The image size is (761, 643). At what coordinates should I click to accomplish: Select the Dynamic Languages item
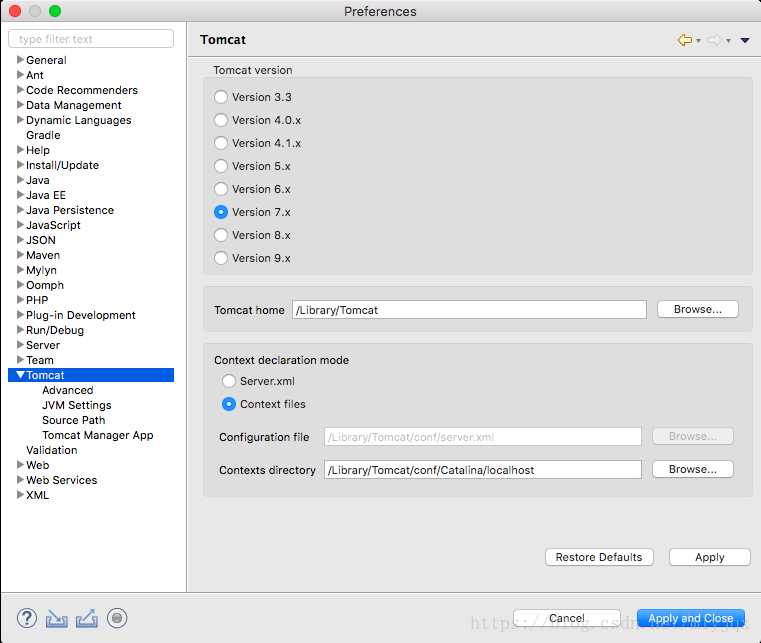[79, 120]
